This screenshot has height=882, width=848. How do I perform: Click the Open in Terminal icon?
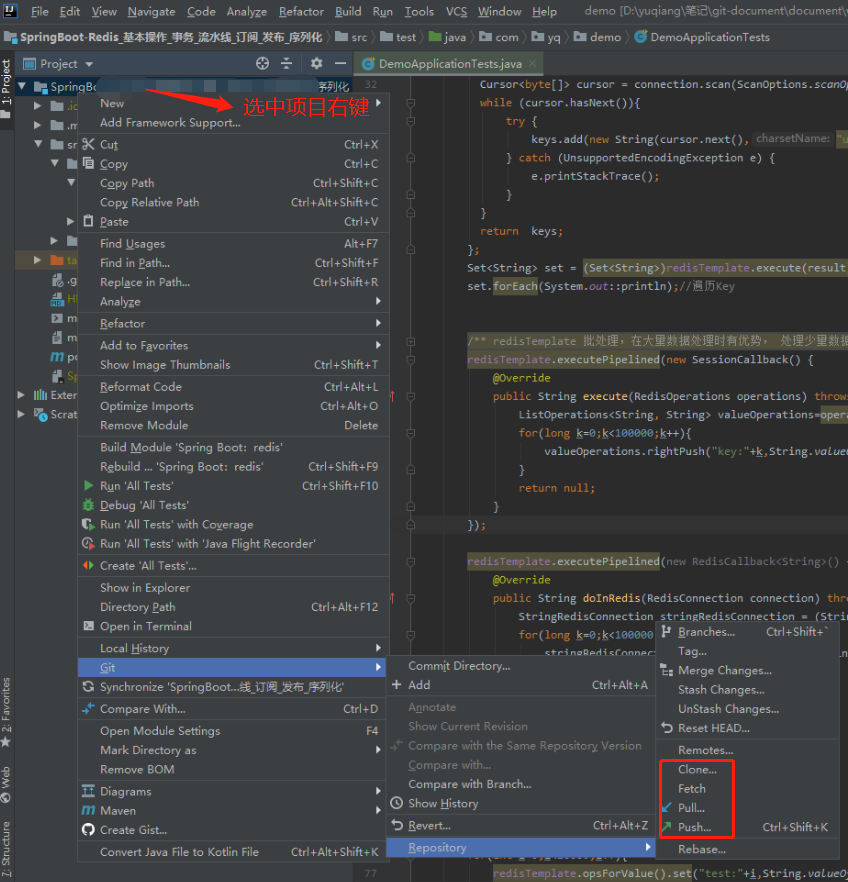[x=88, y=626]
